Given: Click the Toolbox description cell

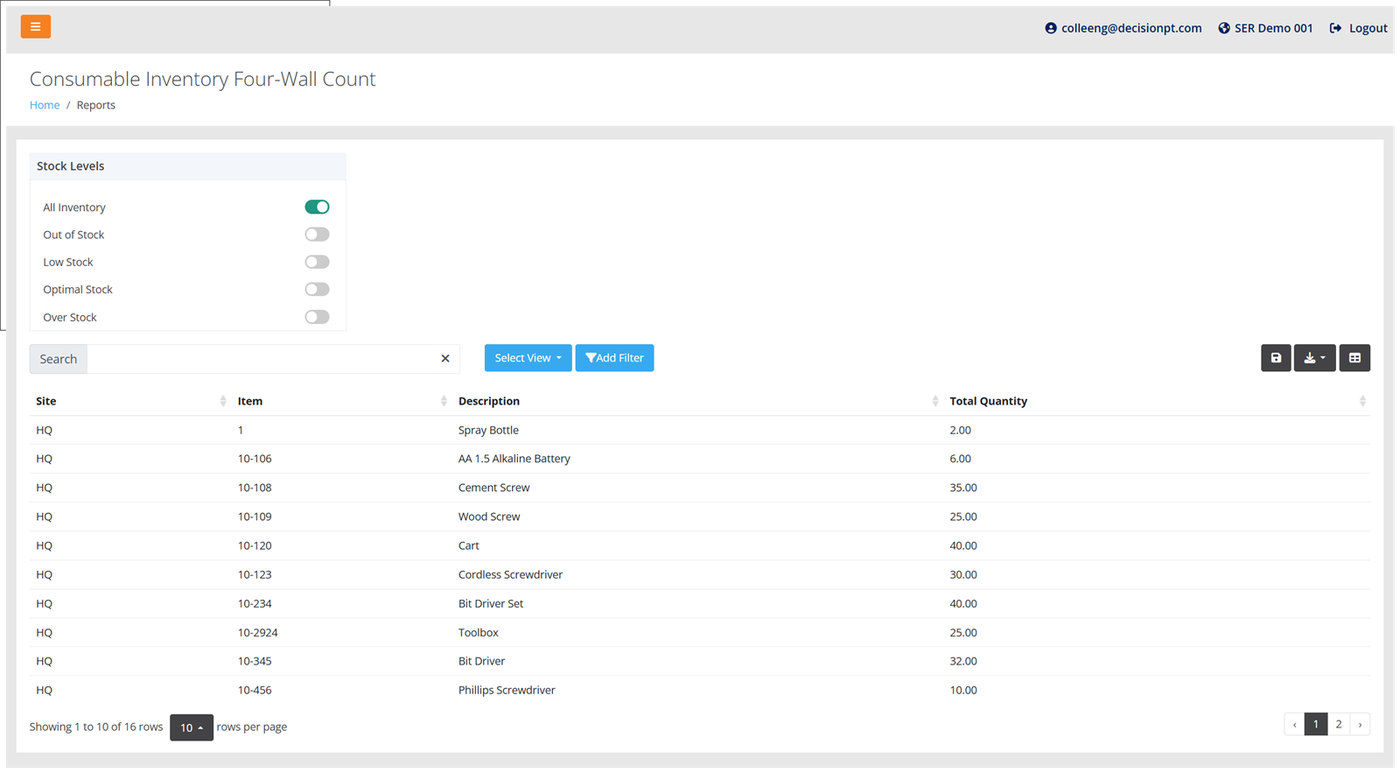Looking at the screenshot, I should point(478,633).
